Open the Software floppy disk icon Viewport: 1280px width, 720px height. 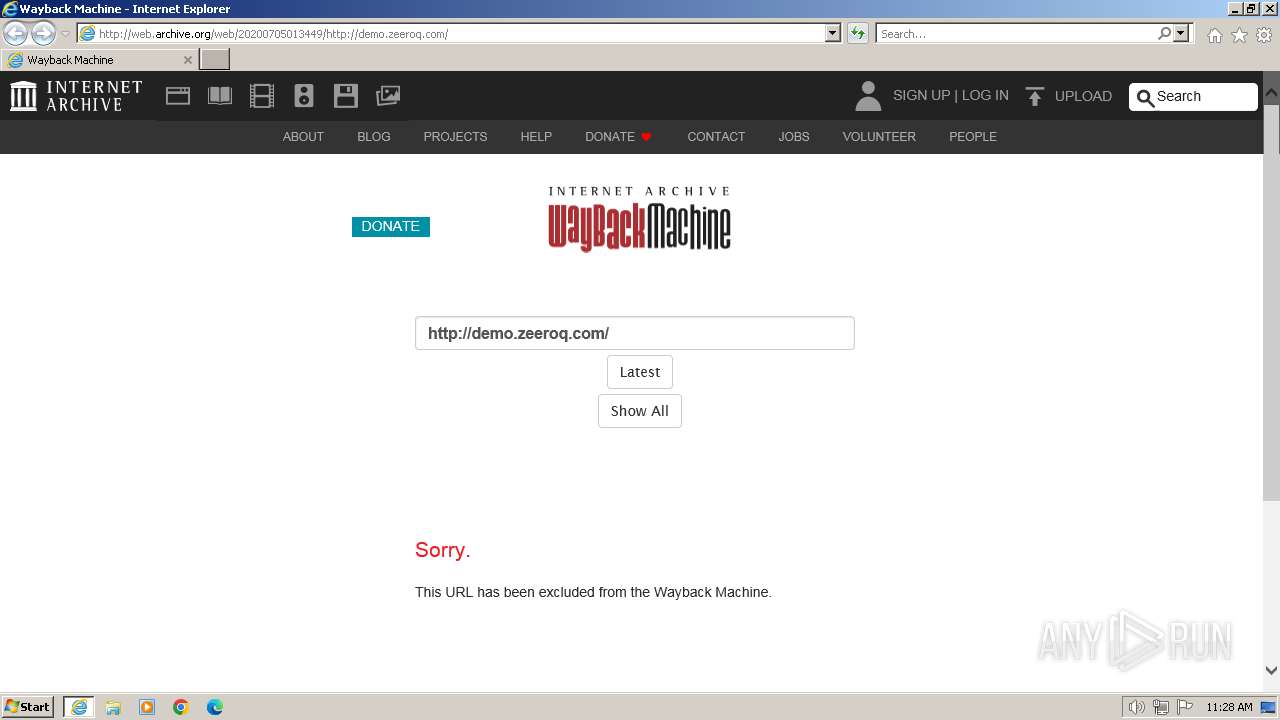tap(346, 96)
